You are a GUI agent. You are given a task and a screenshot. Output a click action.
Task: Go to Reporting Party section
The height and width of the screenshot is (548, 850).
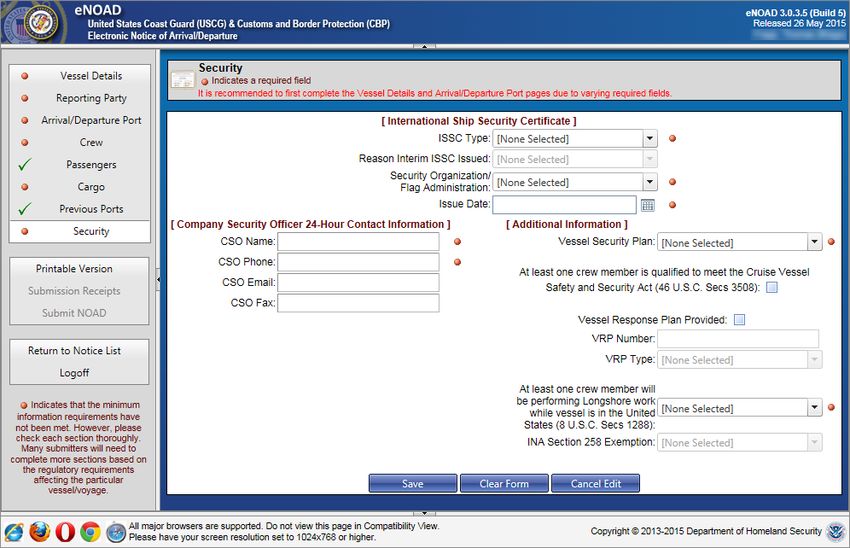click(x=80, y=98)
